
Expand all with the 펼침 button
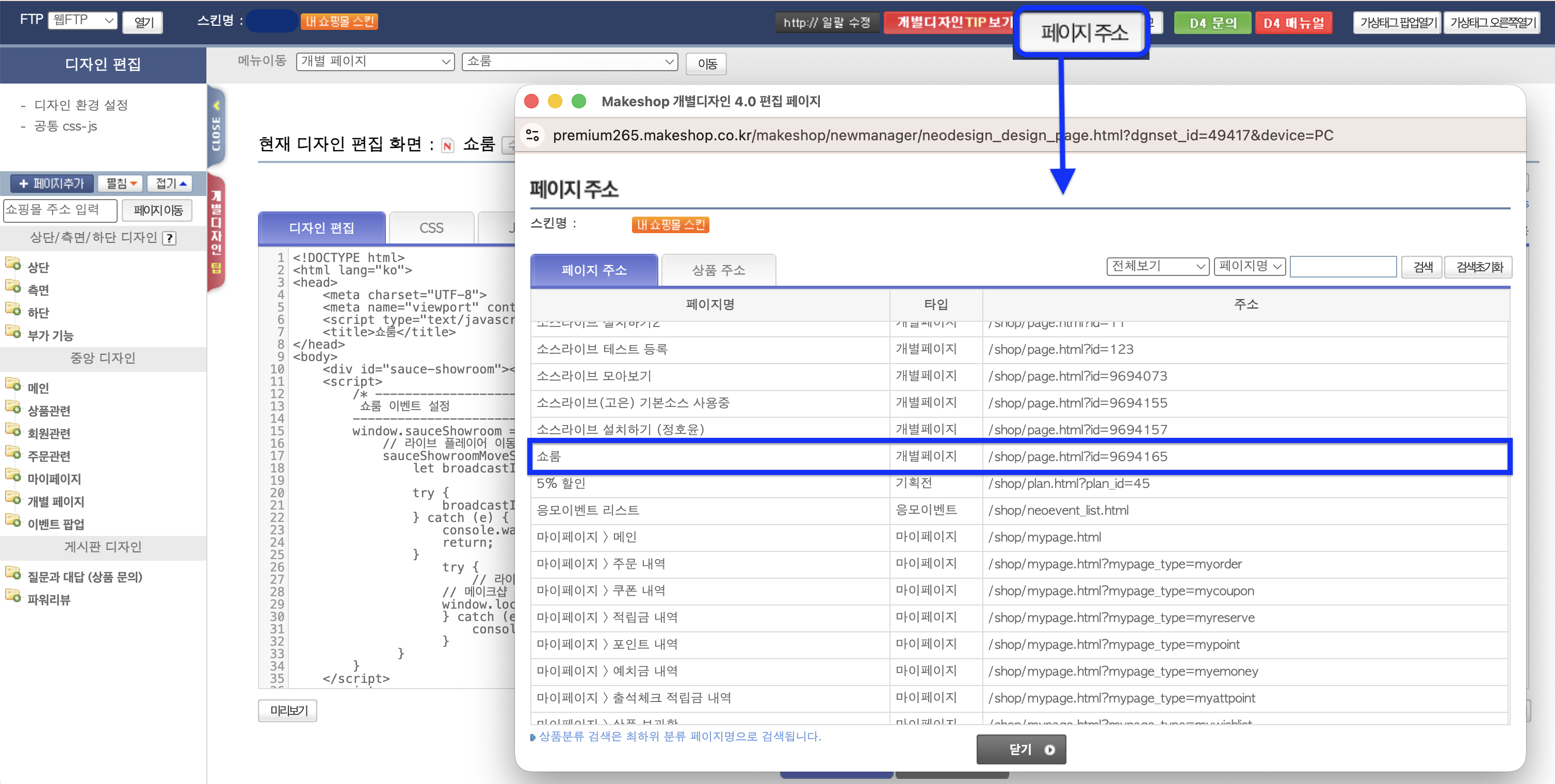[121, 183]
